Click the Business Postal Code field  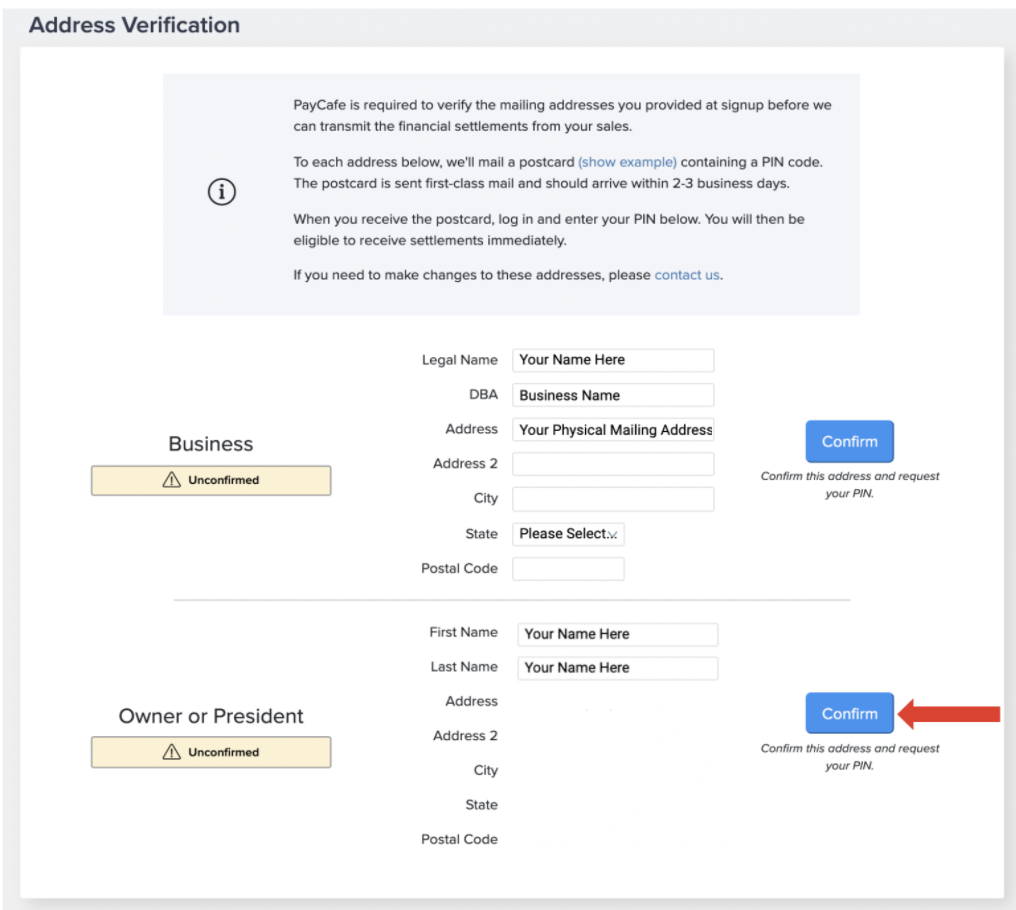[x=568, y=569]
